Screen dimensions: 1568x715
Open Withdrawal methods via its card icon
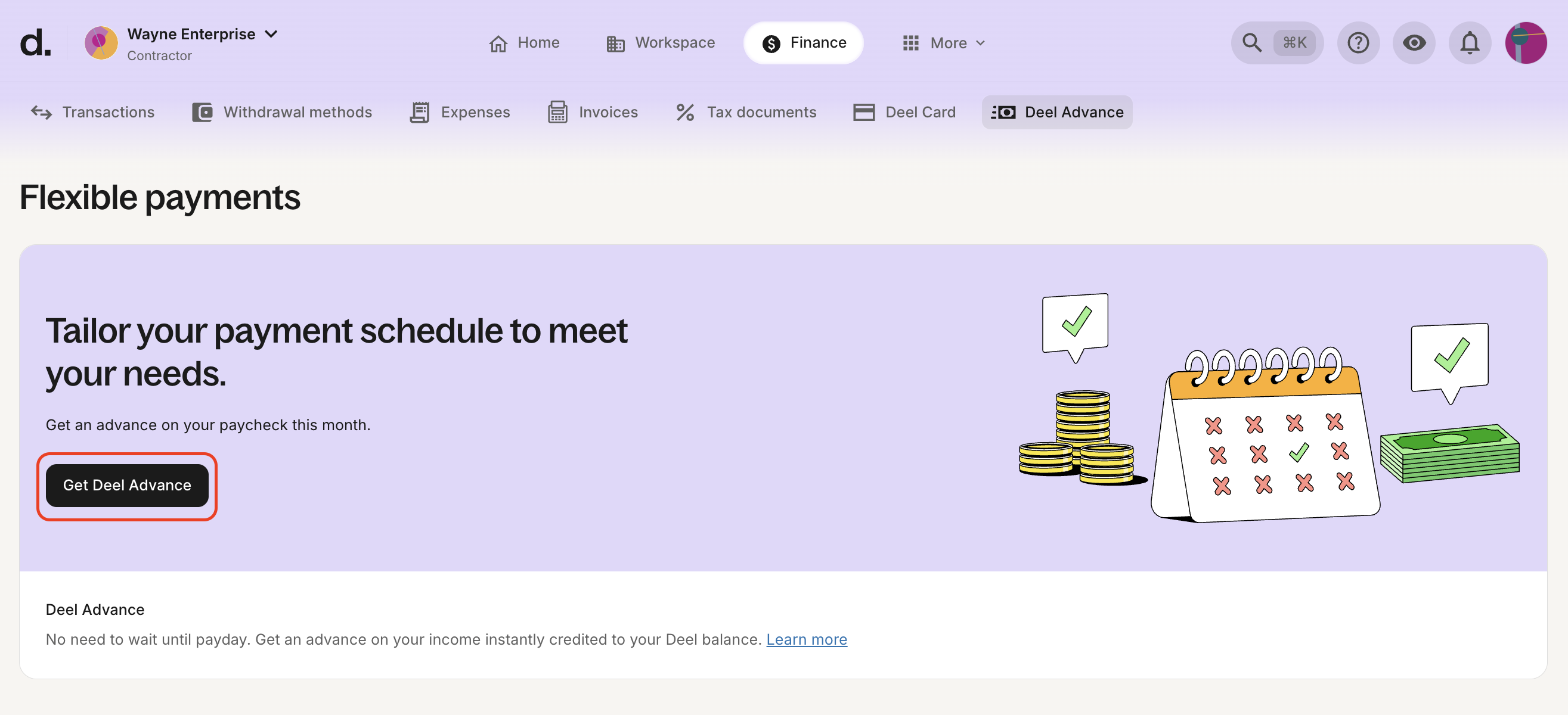(x=203, y=112)
